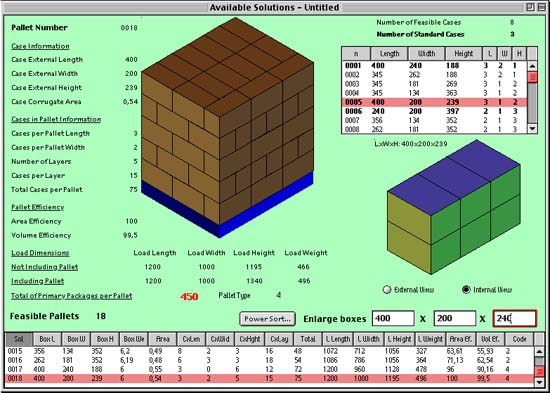
Task: Click the window zoom box icon in title bar
Action: coord(530,7)
